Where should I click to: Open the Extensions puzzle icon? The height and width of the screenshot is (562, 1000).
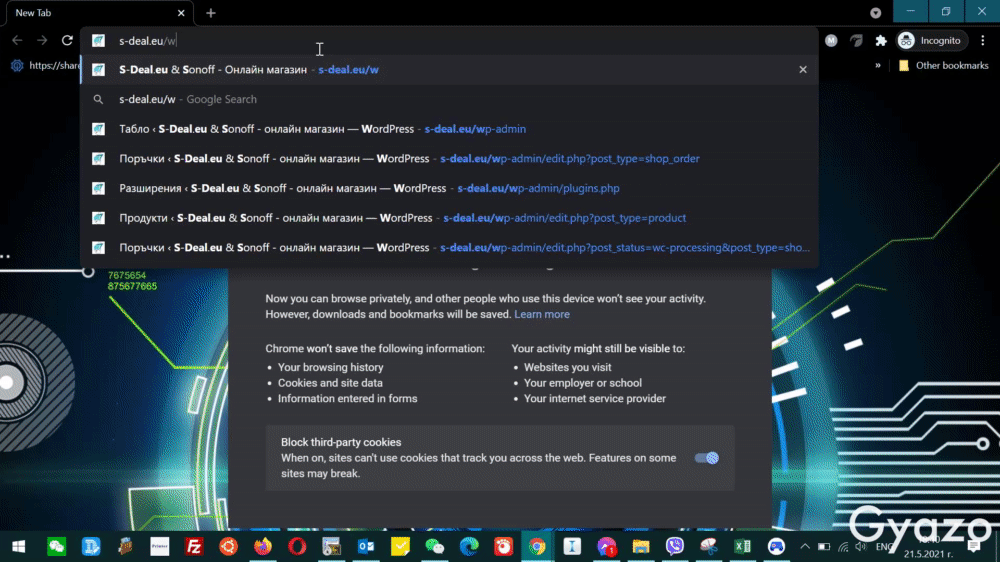click(x=881, y=40)
